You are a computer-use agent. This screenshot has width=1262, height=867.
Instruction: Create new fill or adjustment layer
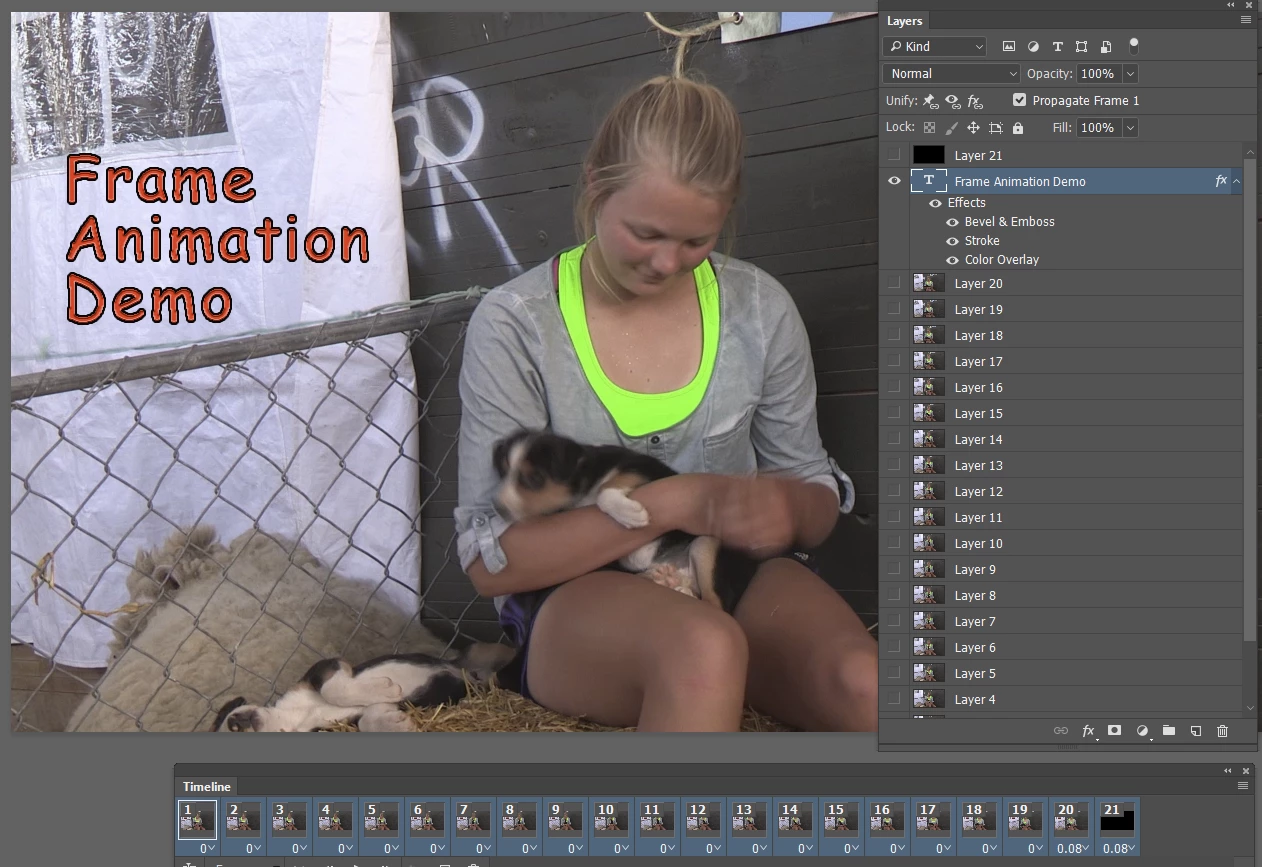[1142, 731]
